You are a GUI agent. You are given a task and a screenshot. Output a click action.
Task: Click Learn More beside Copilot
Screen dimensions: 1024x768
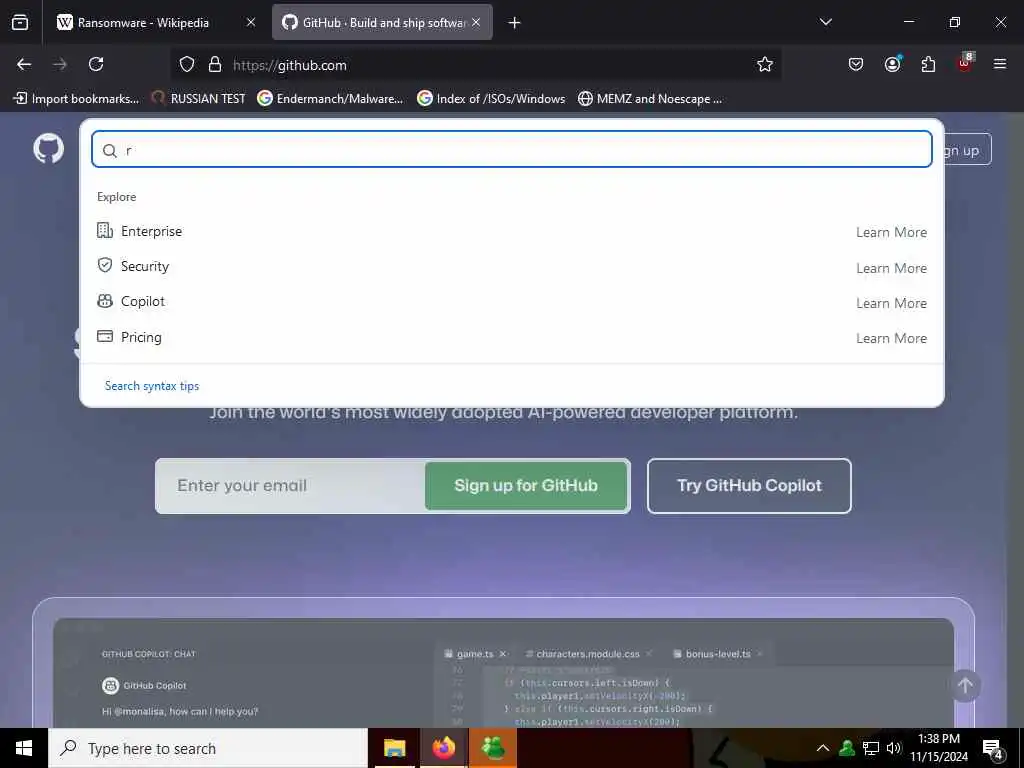coord(891,303)
